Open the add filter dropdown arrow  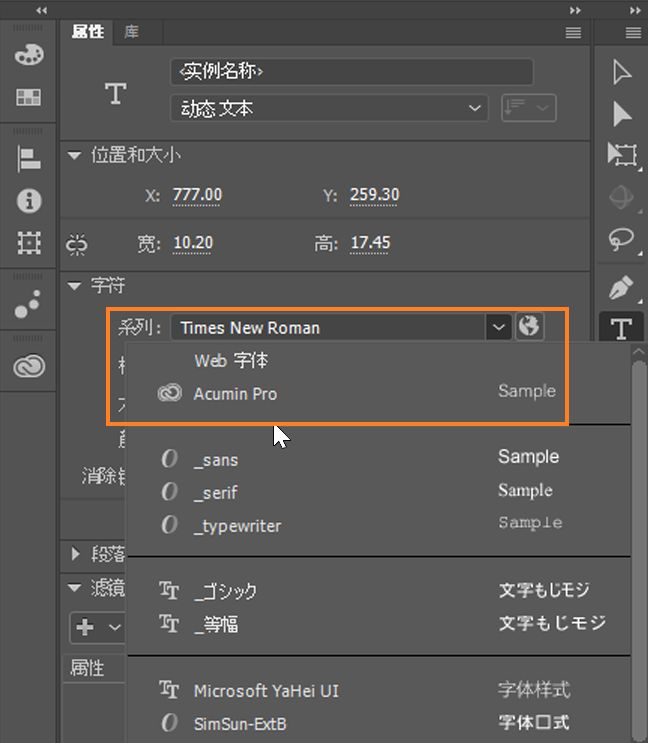(x=114, y=627)
